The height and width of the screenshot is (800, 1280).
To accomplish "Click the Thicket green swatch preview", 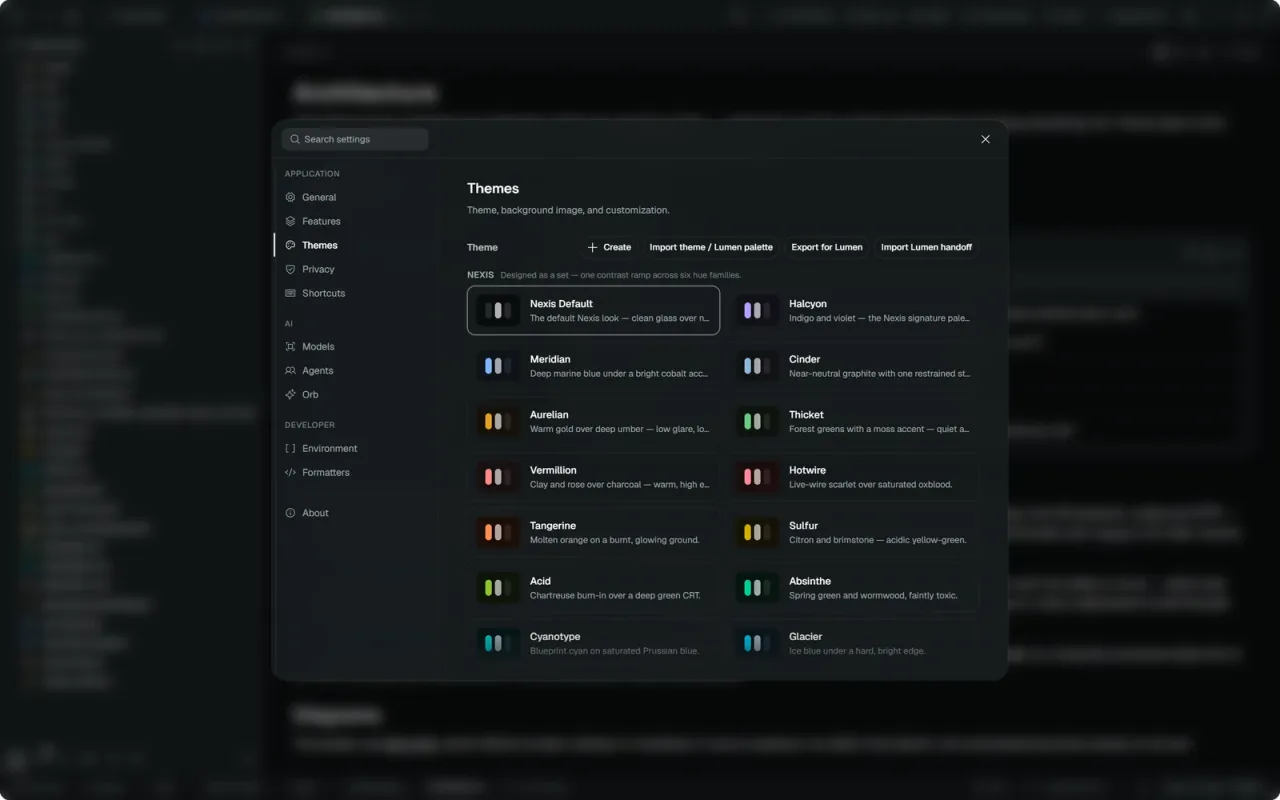I will point(757,421).
